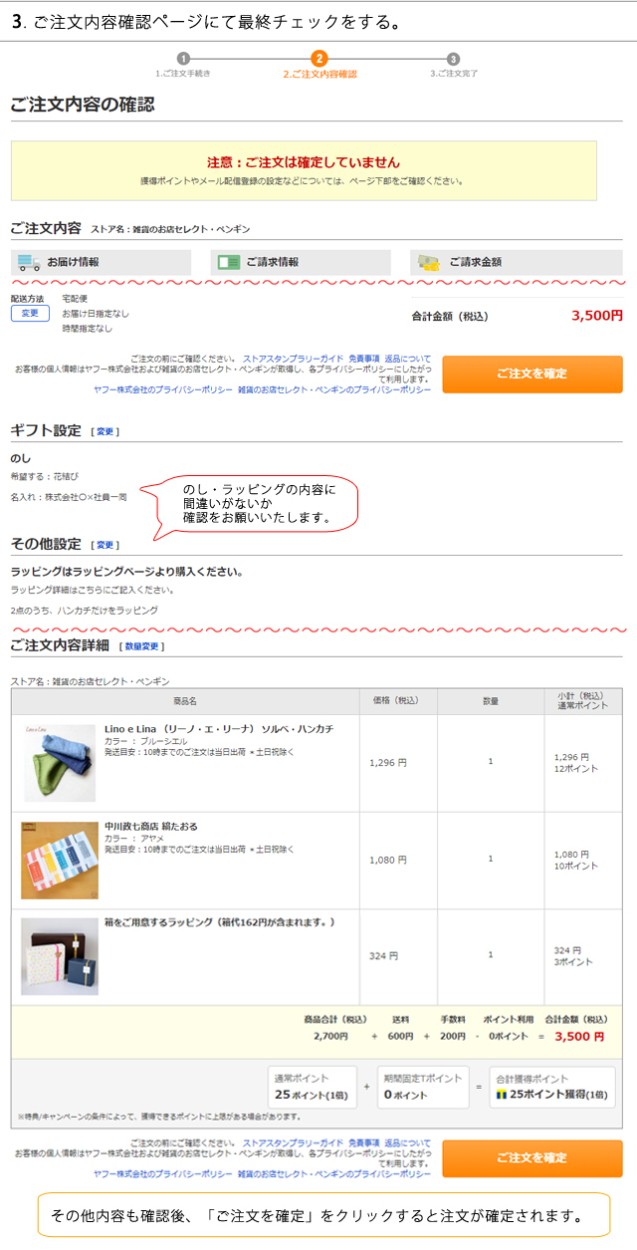Viewport: 637px width, 1250px height.
Task: Click top ご注文を確定 orange button
Action: pyautogui.click(x=532, y=374)
